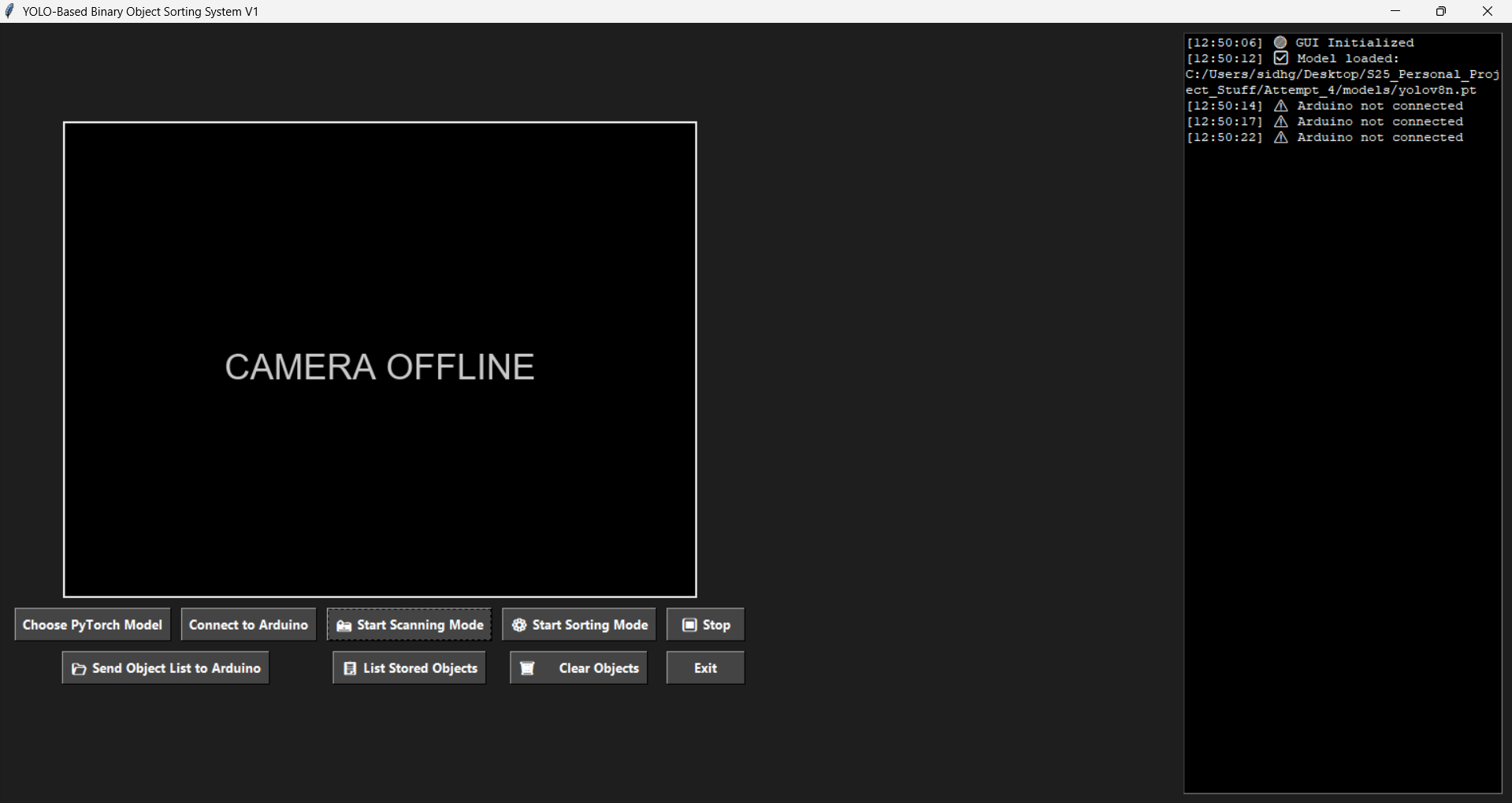Connect to Arduino
The image size is (1512, 803).
point(248,625)
